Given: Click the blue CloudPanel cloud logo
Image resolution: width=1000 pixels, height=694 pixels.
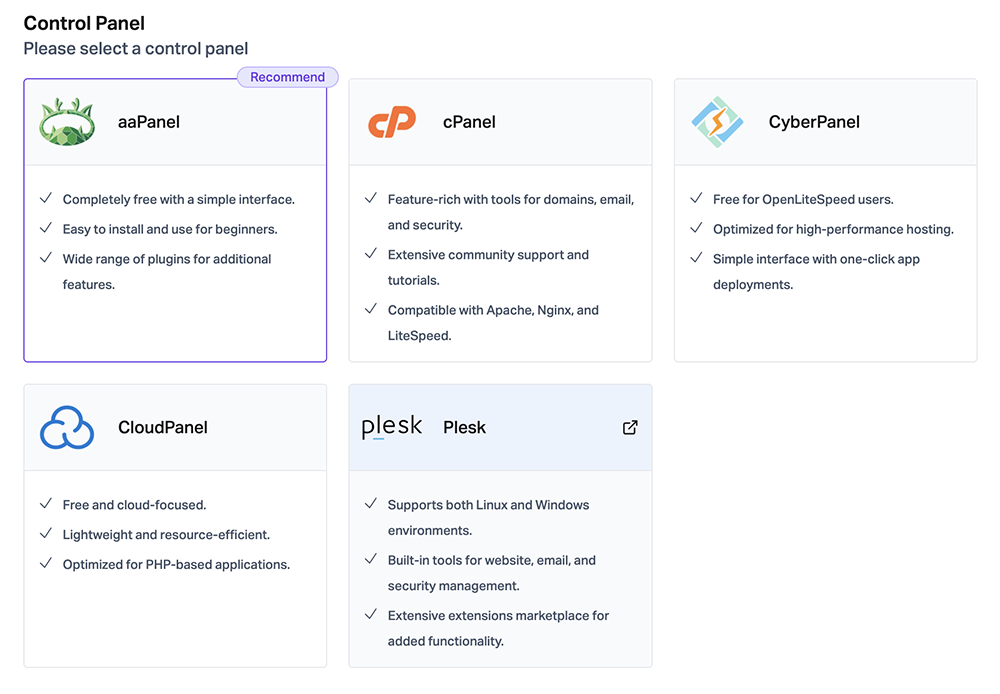Looking at the screenshot, I should 67,427.
